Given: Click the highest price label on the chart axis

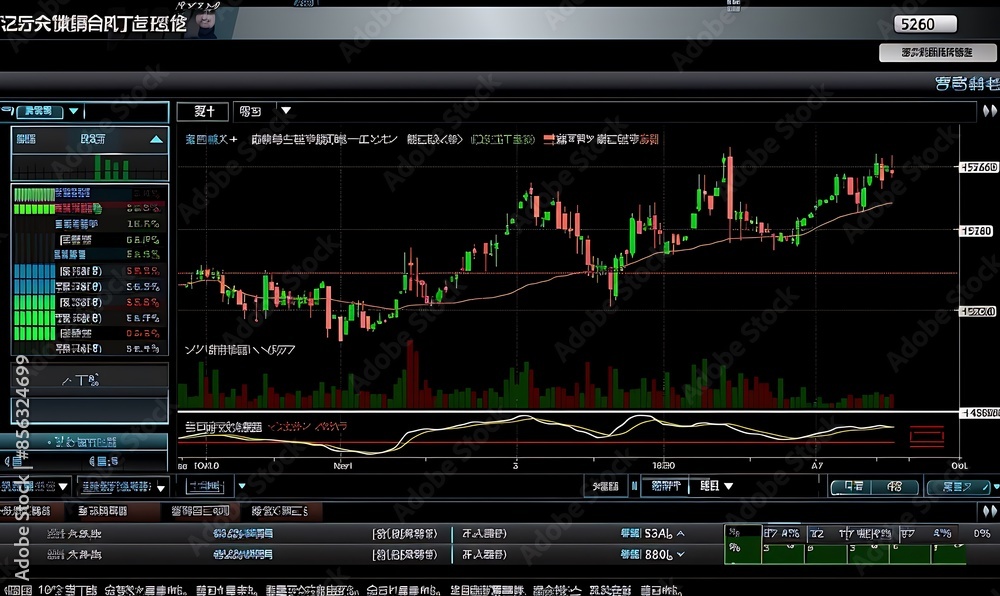Looking at the screenshot, I should [979, 167].
